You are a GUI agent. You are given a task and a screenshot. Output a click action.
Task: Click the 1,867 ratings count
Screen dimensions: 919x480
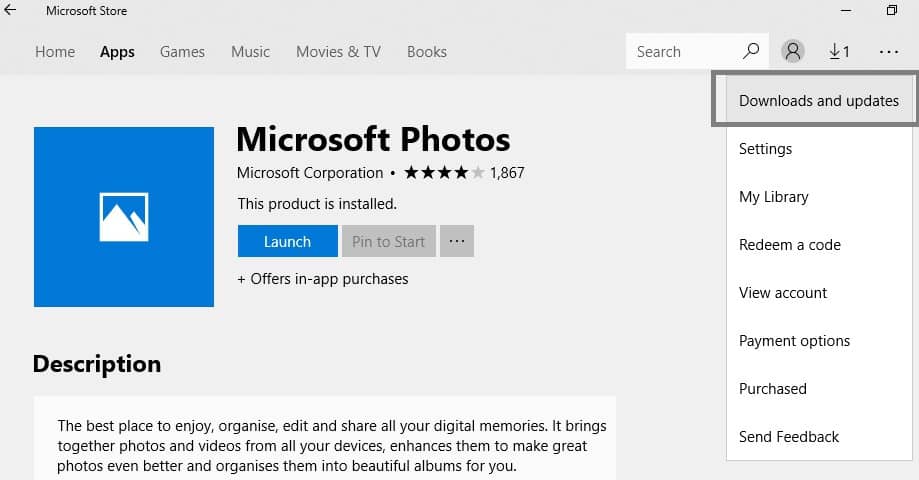click(x=508, y=173)
